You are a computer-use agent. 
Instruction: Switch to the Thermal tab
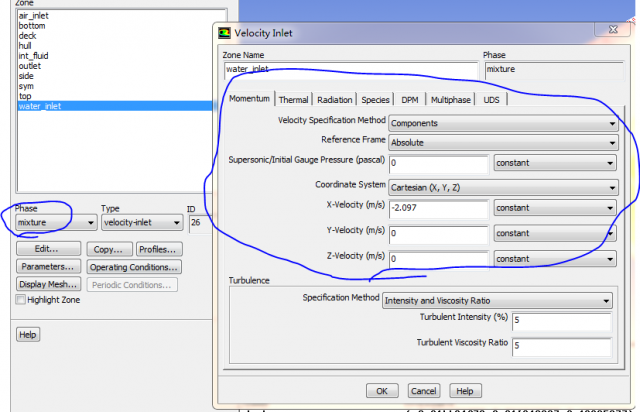coord(293,100)
